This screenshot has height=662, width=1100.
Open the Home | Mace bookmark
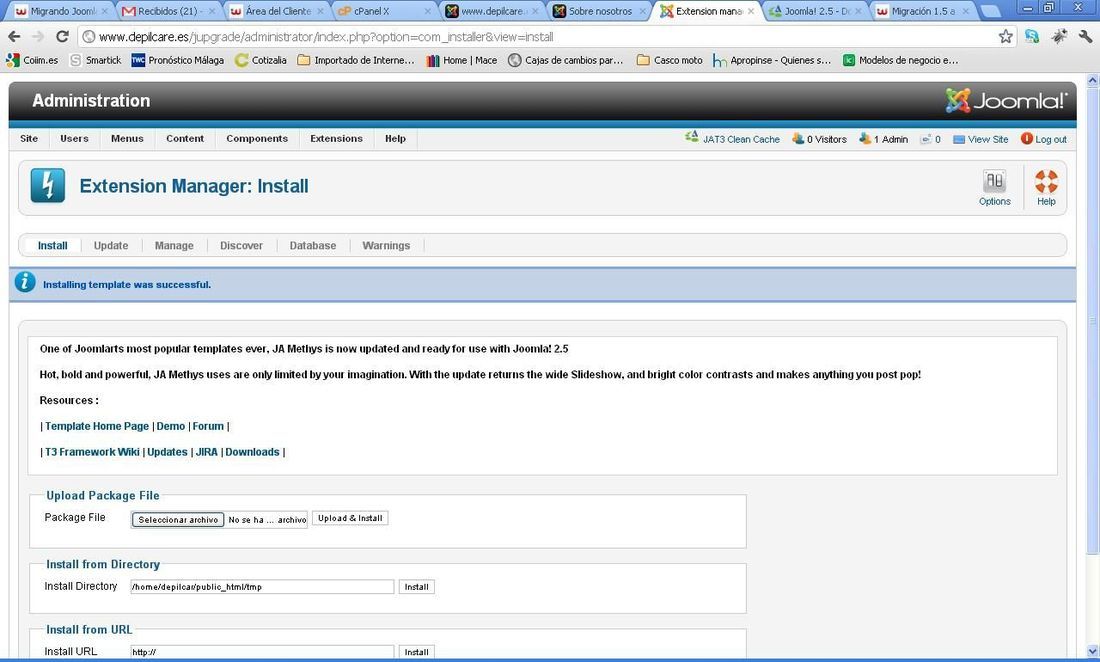[x=462, y=60]
